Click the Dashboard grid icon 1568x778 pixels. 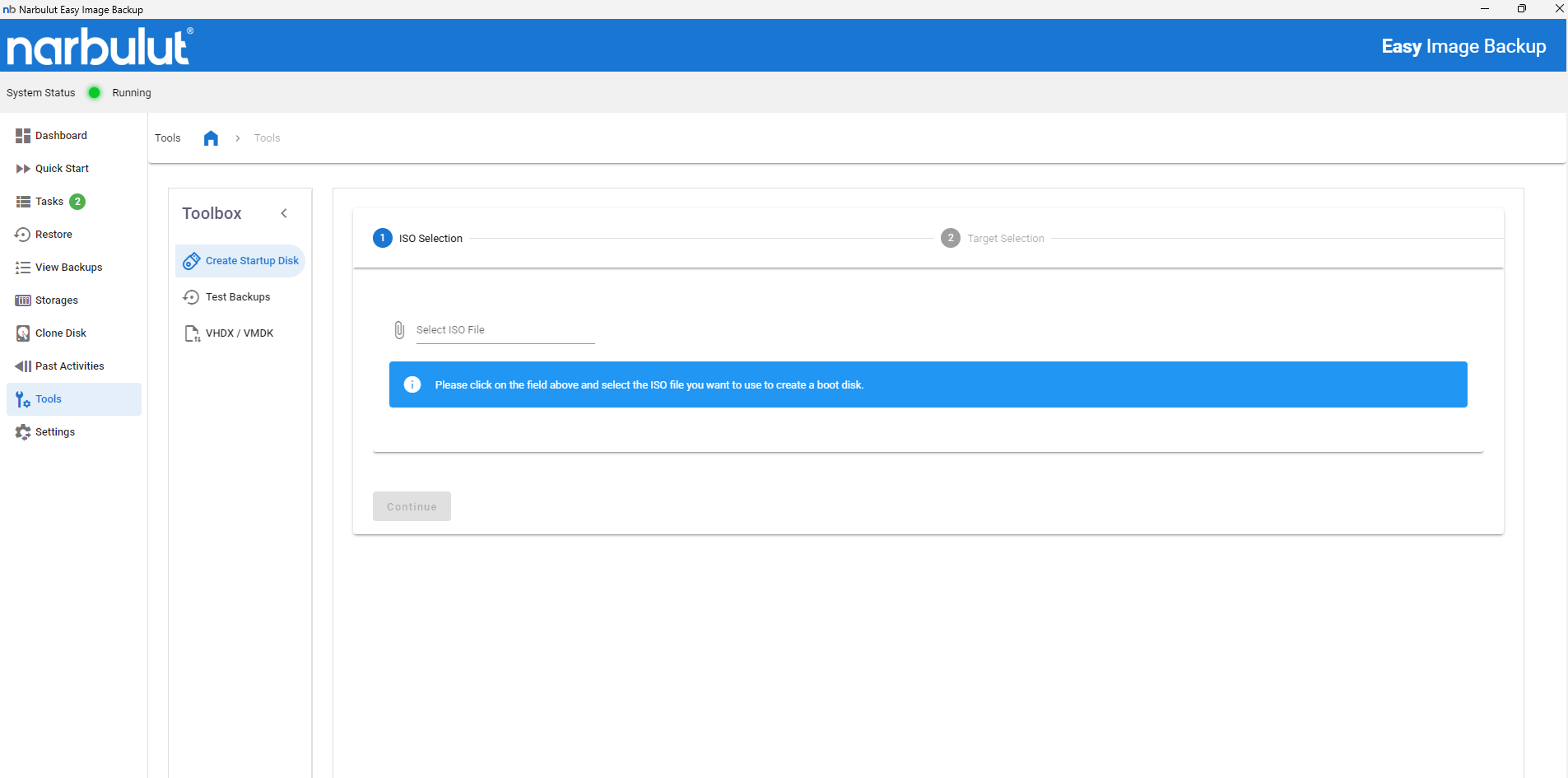23,136
